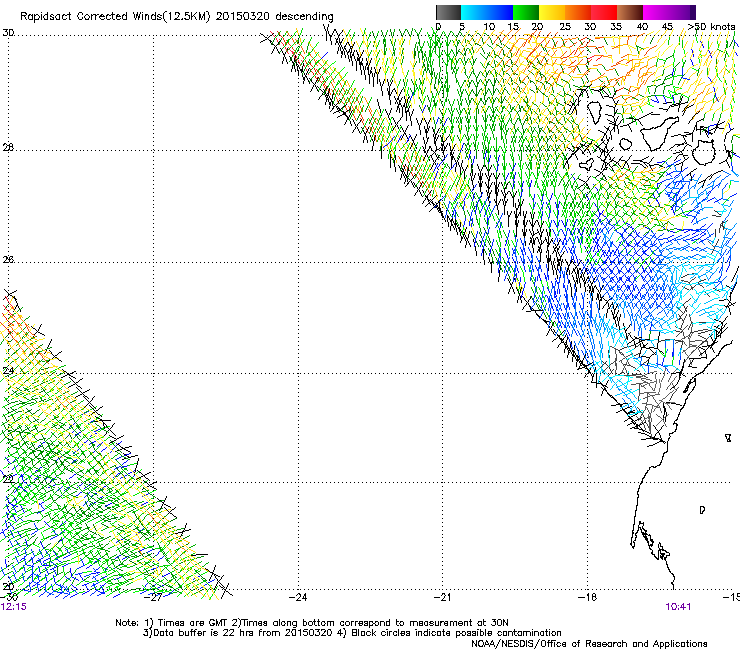Click the 30 latitude axis label
The image size is (740, 650).
[x=8, y=33]
